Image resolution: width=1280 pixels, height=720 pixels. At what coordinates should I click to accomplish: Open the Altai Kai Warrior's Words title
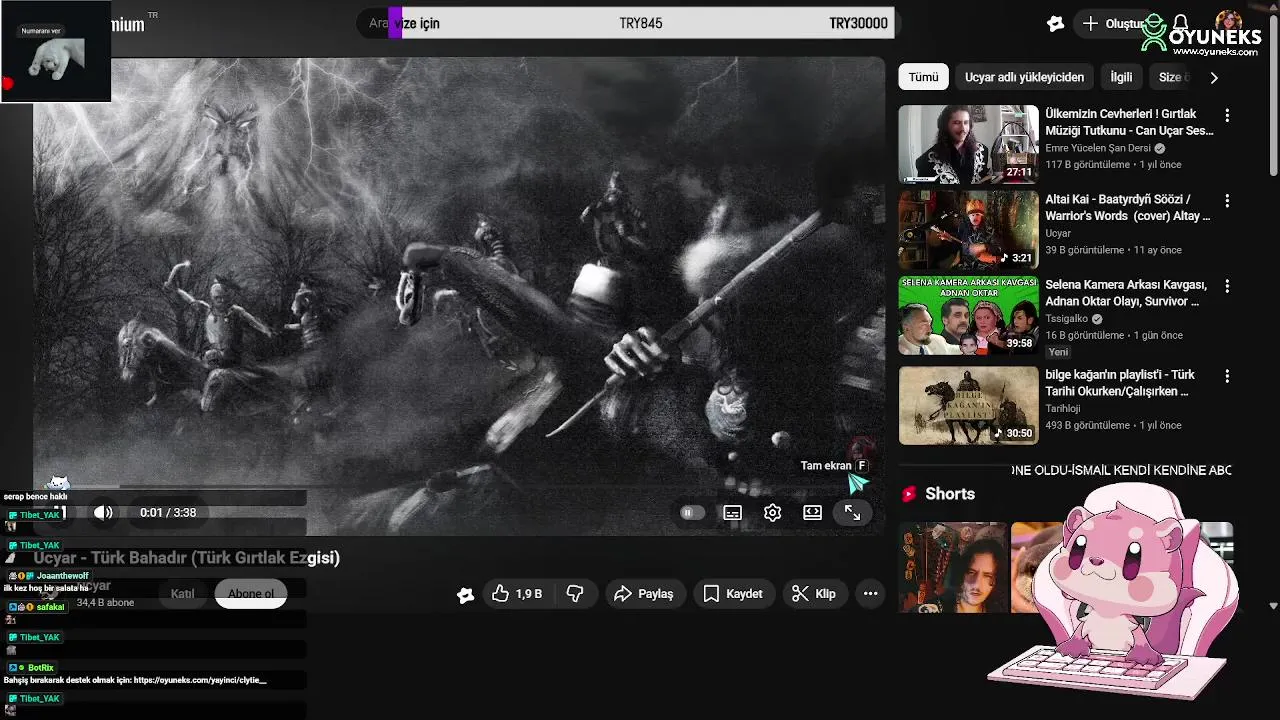[1128, 207]
